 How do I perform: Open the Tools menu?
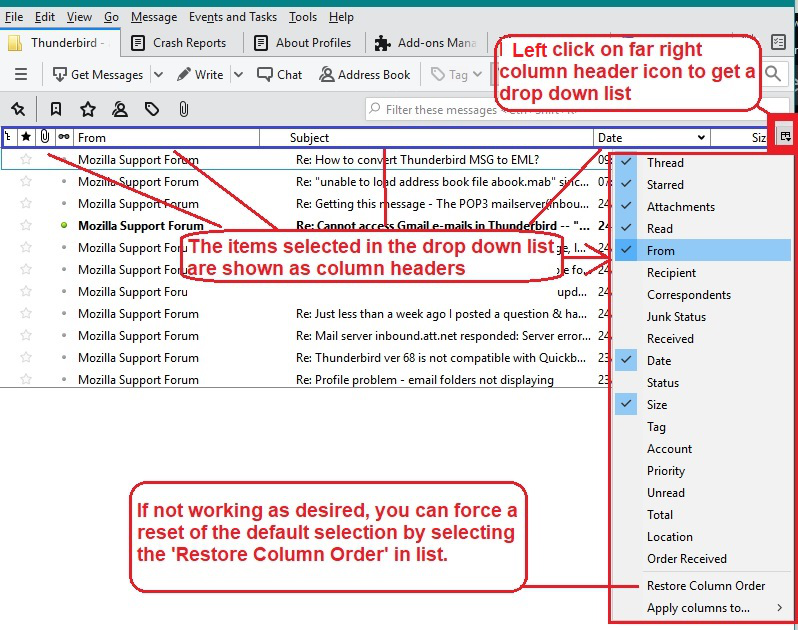pyautogui.click(x=303, y=17)
